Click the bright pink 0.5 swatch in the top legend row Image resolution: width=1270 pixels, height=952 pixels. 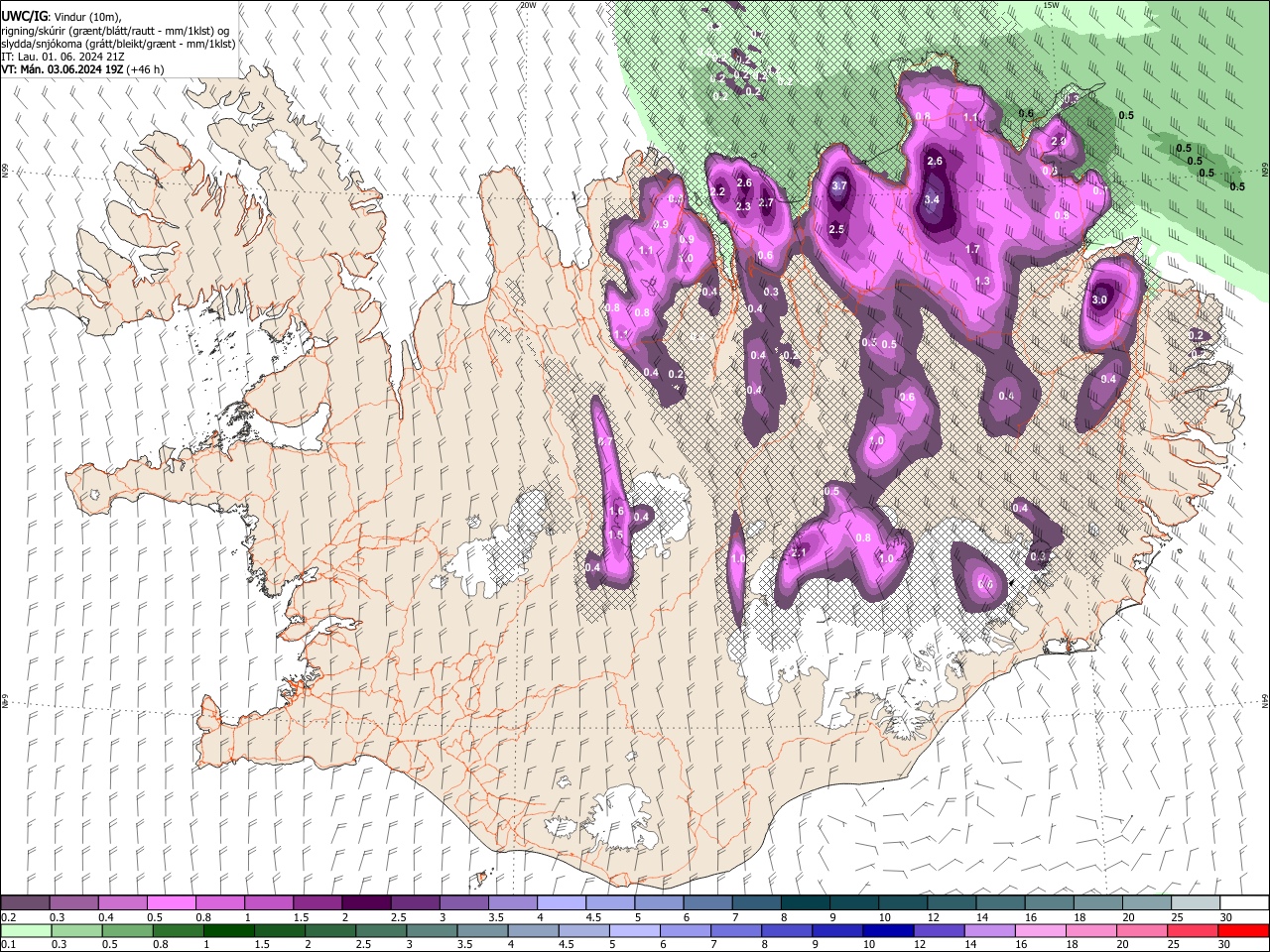(171, 903)
